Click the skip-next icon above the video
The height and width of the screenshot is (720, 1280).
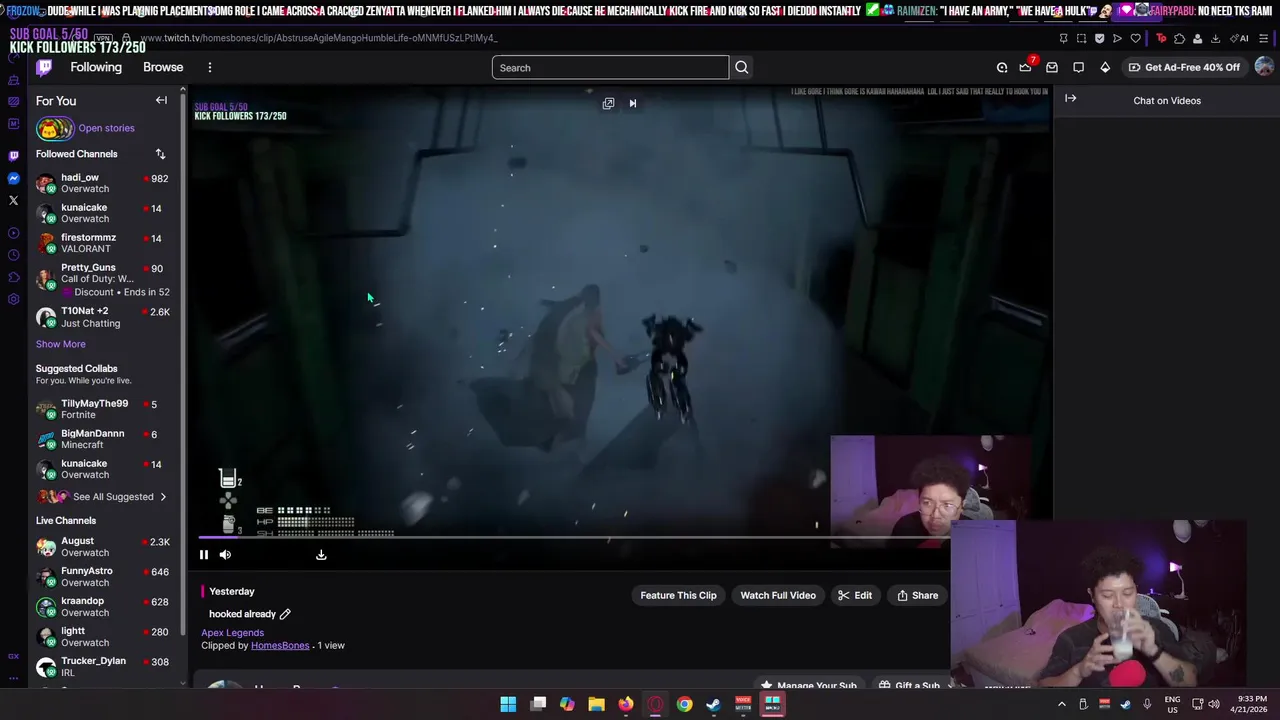[632, 103]
